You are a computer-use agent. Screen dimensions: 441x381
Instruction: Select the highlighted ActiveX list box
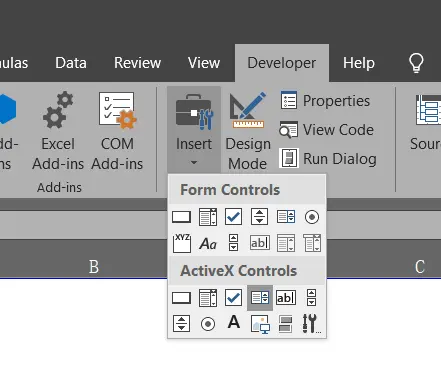coord(260,298)
